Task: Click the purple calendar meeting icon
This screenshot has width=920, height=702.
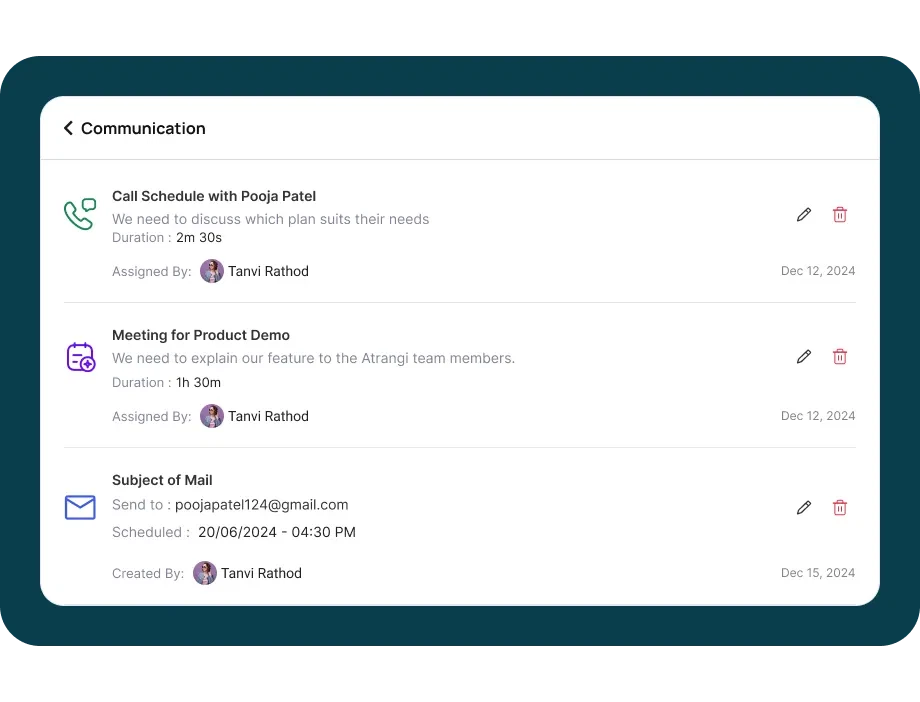Action: click(x=80, y=357)
